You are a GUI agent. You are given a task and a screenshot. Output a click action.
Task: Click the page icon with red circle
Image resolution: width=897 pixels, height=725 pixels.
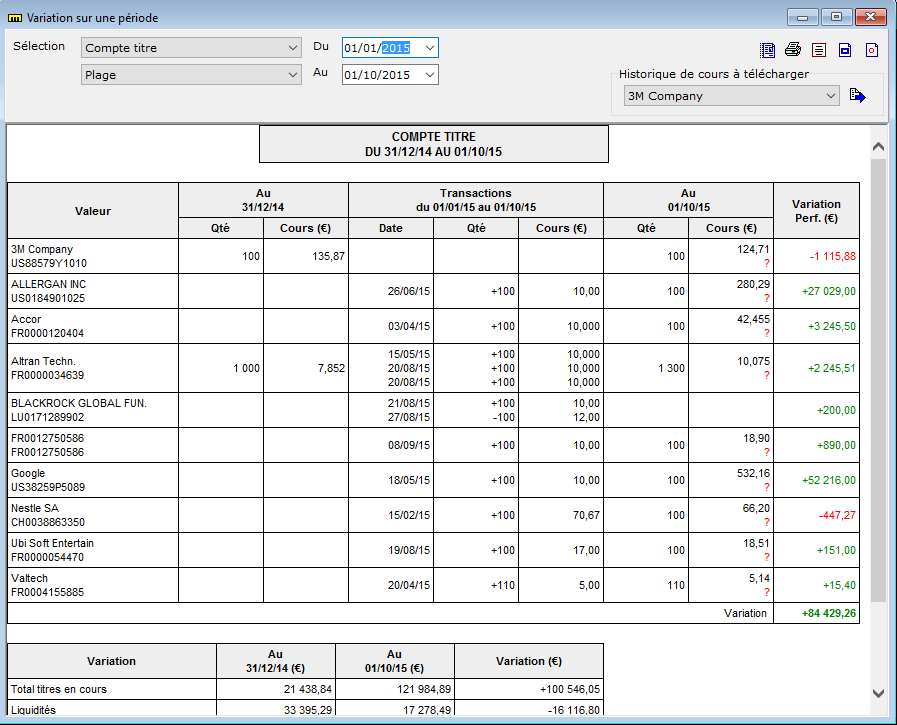coord(871,50)
